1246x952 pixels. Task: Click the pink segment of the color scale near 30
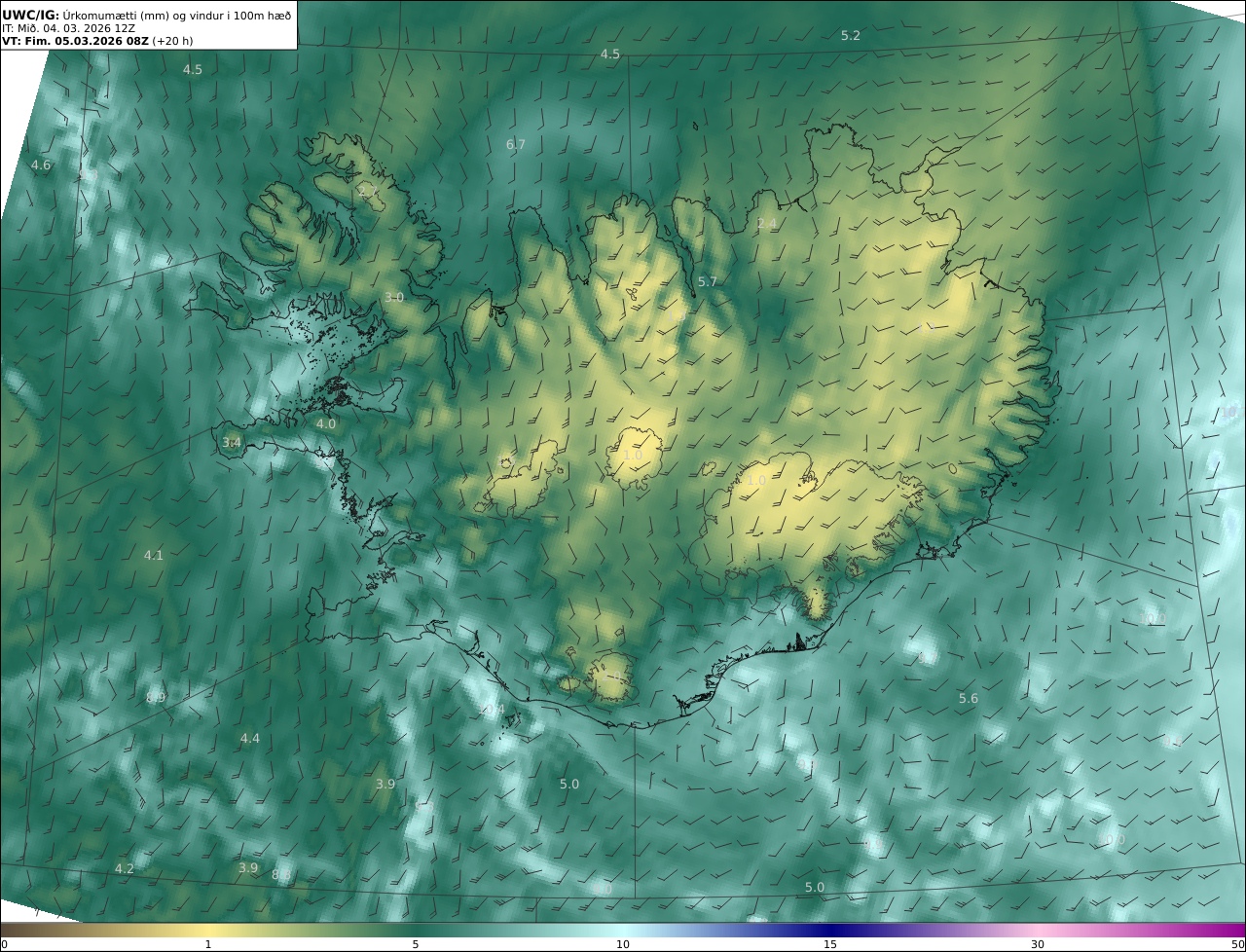[x=1038, y=930]
